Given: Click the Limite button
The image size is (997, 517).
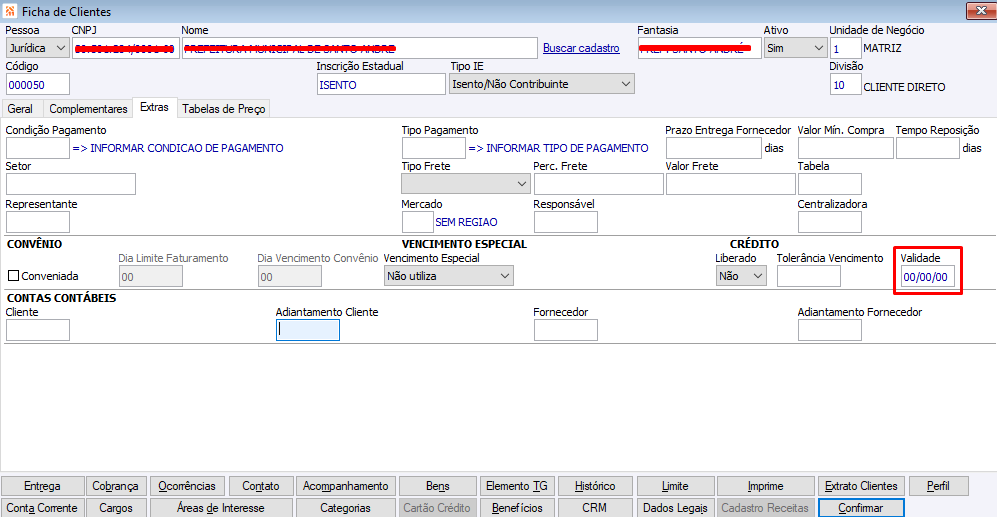Looking at the screenshot, I should pyautogui.click(x=675, y=486).
